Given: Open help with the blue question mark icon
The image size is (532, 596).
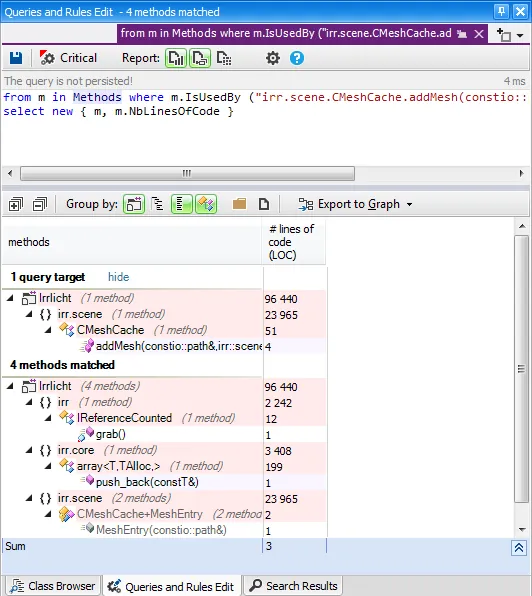Looking at the screenshot, I should pyautogui.click(x=296, y=58).
